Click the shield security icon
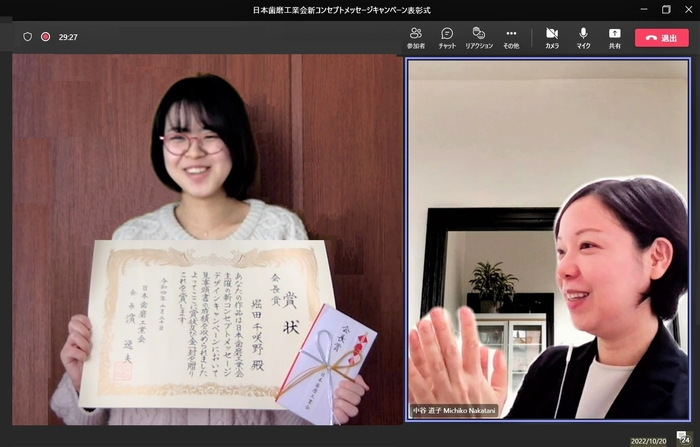The image size is (700, 447). (27, 37)
